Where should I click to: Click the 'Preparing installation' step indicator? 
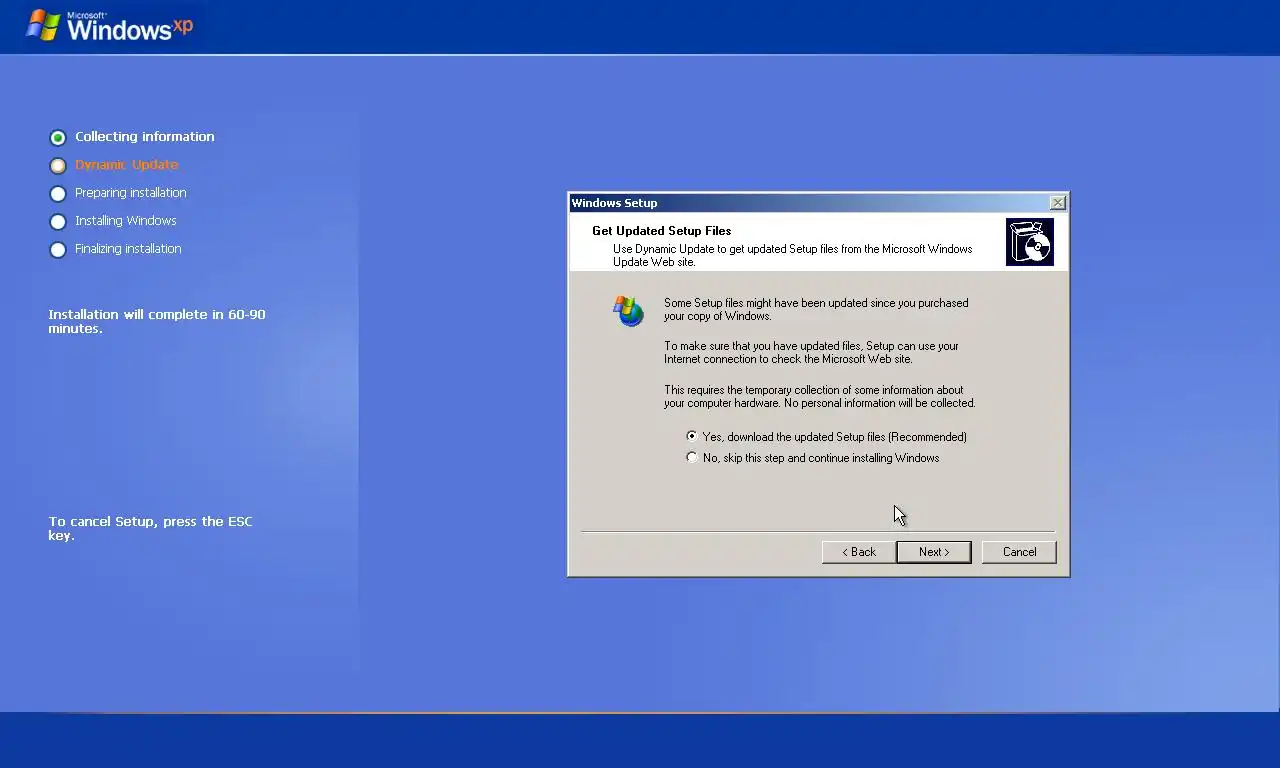tap(58, 193)
